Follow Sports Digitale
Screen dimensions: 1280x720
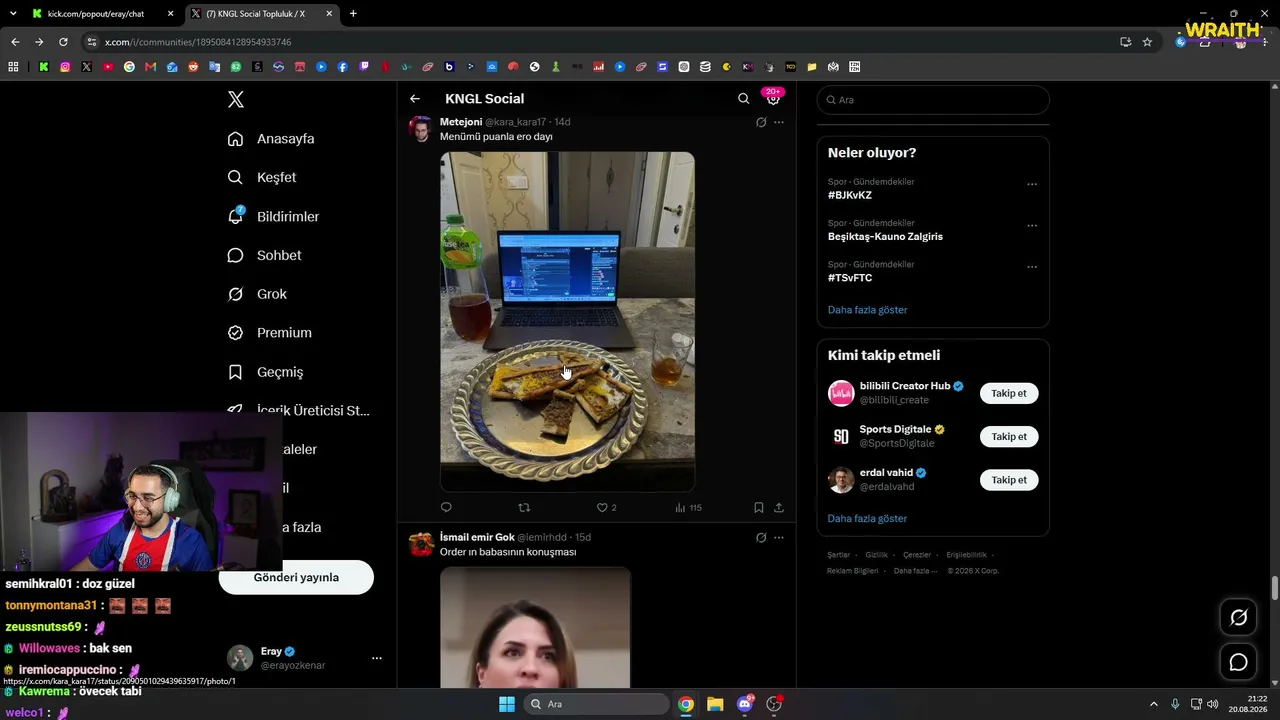tap(1009, 437)
